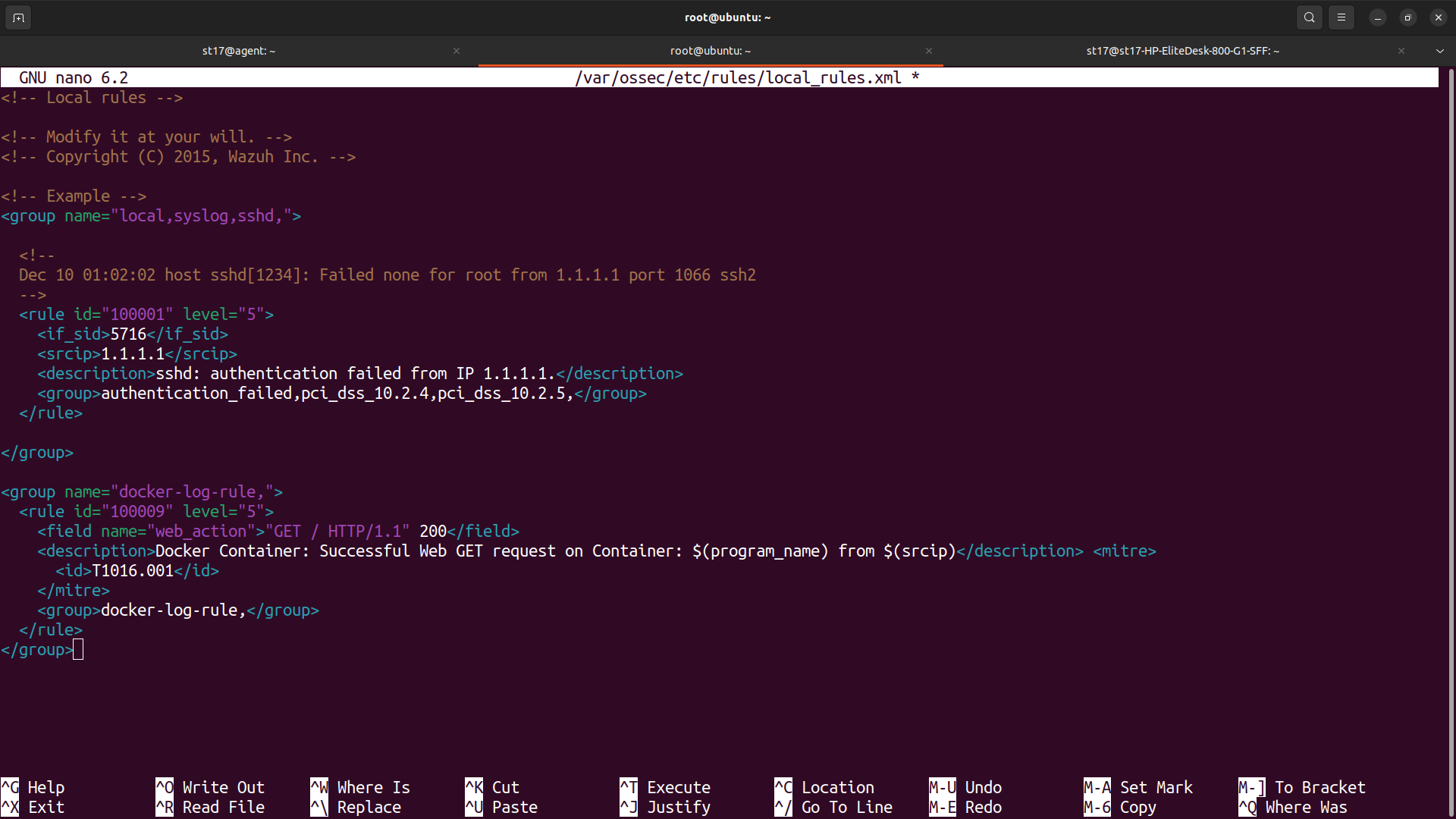The width and height of the screenshot is (1456, 819).
Task: Click the group name "docker-log-rule," line
Action: click(x=142, y=491)
